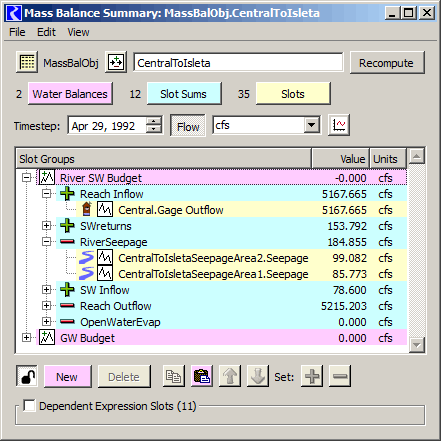Click the Recompute button

click(387, 63)
